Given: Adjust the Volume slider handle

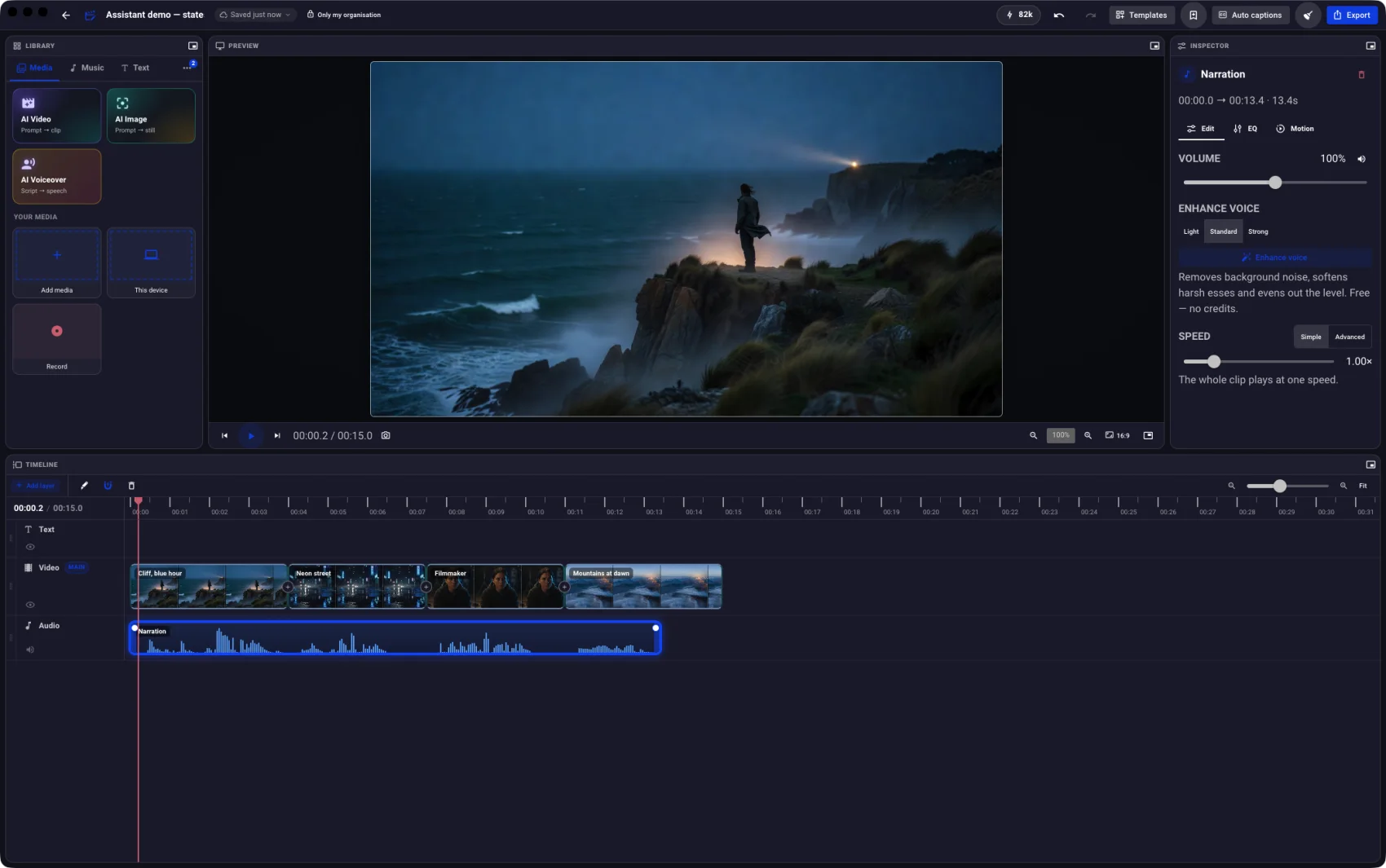Looking at the screenshot, I should pyautogui.click(x=1275, y=183).
